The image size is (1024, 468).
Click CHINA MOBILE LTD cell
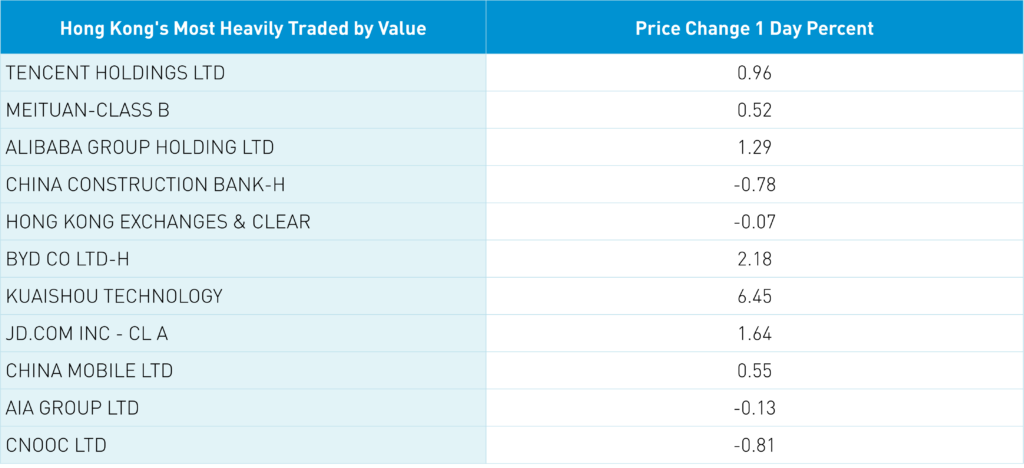tap(89, 371)
